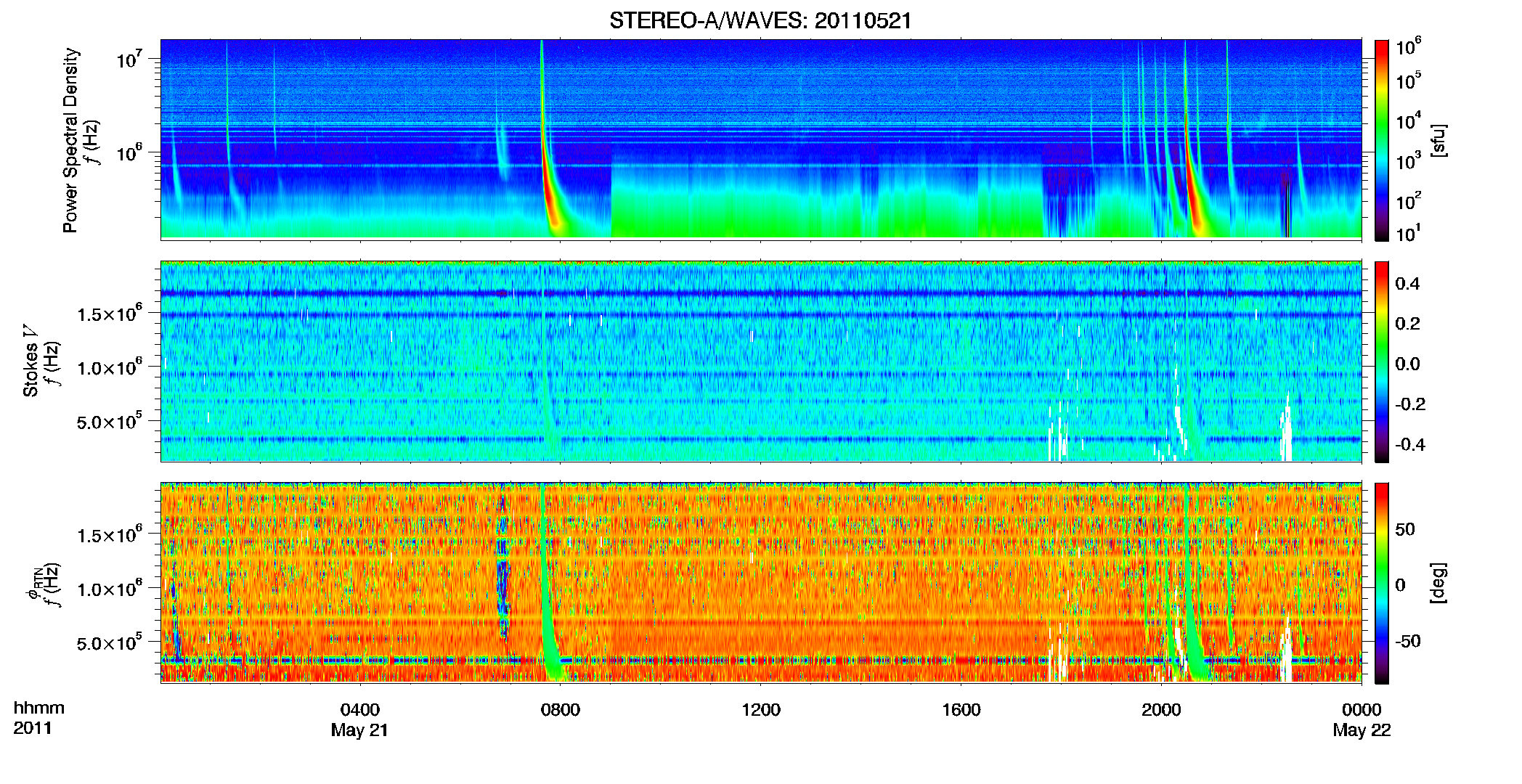Click the φRTN direction spectrogram panel
The height and width of the screenshot is (784, 1522).
761,582
